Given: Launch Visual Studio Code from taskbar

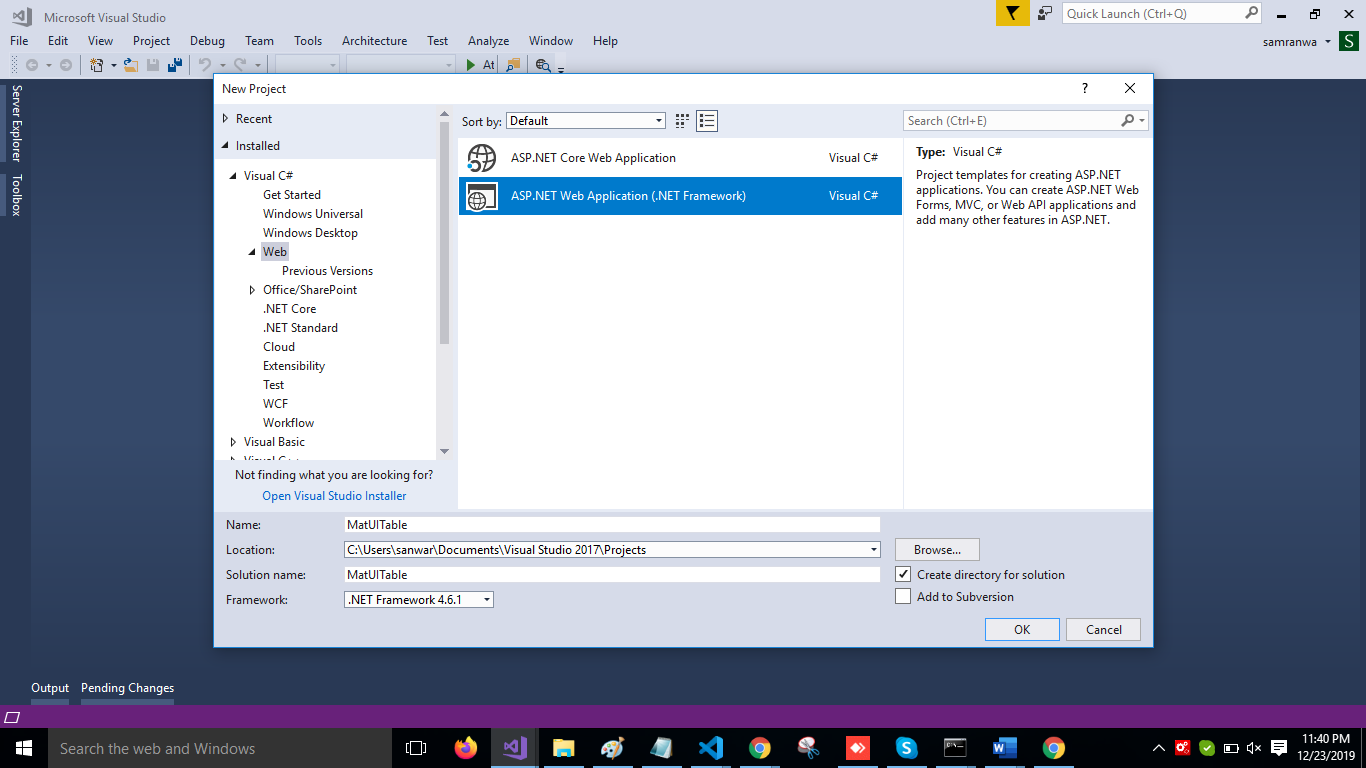Looking at the screenshot, I should click(x=711, y=748).
